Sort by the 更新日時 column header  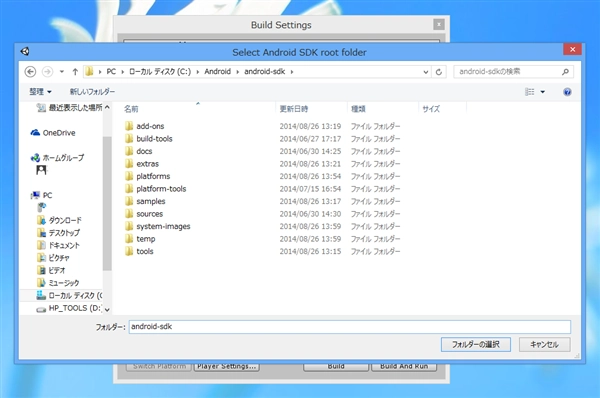(294, 109)
